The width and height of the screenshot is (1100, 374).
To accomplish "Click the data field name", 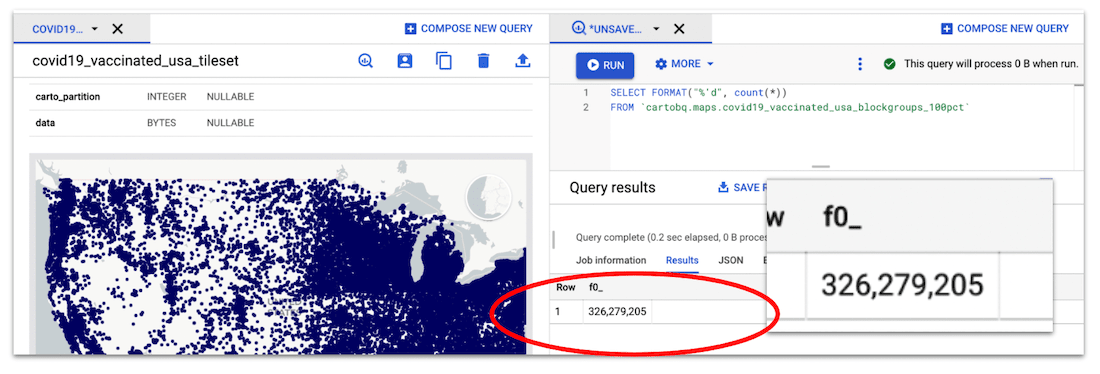I will (x=45, y=123).
